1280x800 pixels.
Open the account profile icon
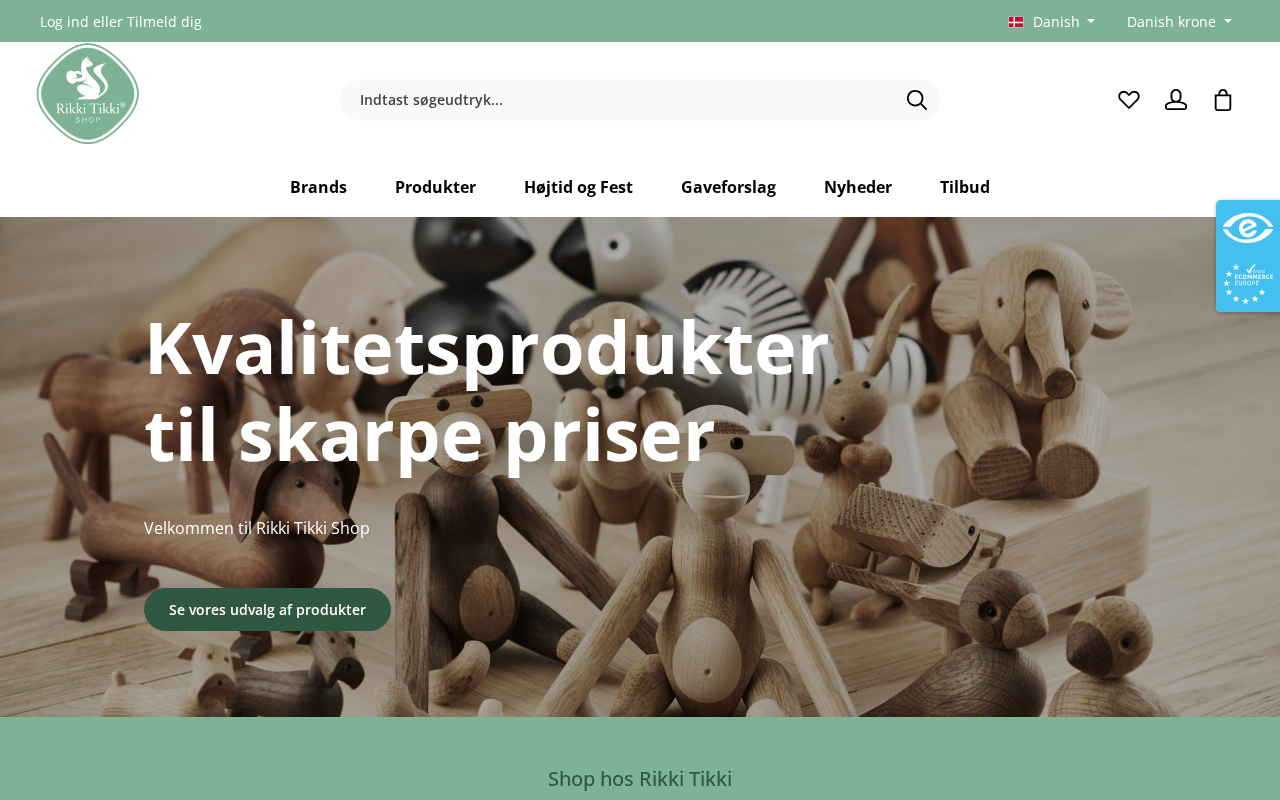point(1176,100)
